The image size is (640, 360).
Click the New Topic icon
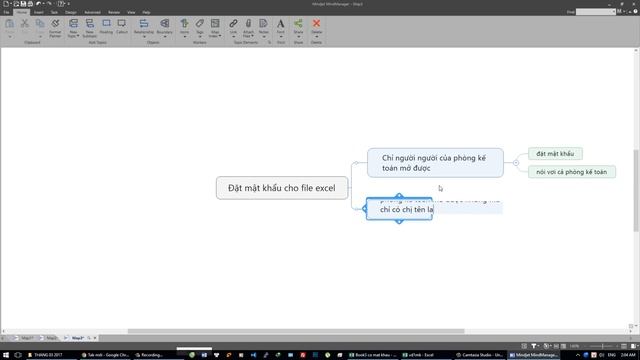coord(73,24)
